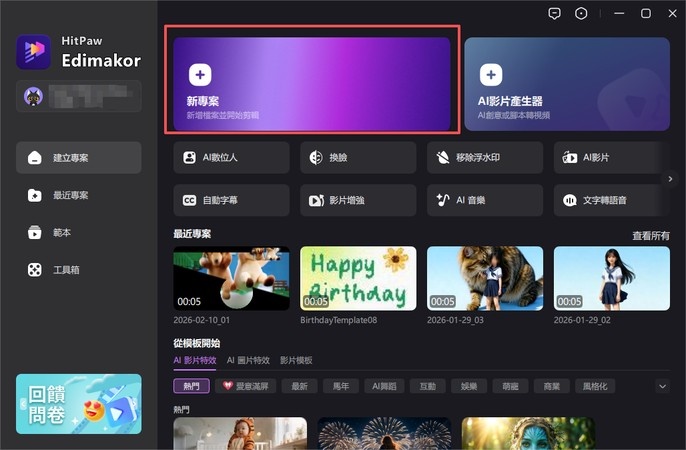Open 建立專案 in the sidebar menu
The width and height of the screenshot is (686, 450).
(x=79, y=157)
